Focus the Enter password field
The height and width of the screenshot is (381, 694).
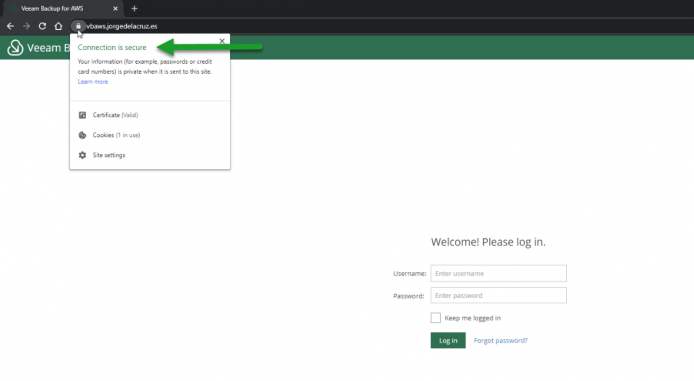point(498,295)
